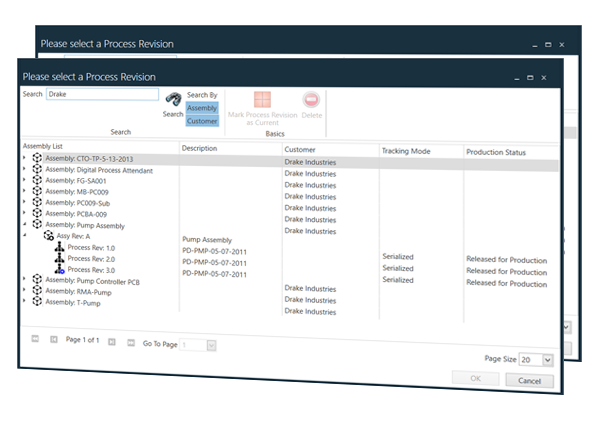Open the Go To Page dropdown
This screenshot has height=428, width=601.
tap(211, 346)
